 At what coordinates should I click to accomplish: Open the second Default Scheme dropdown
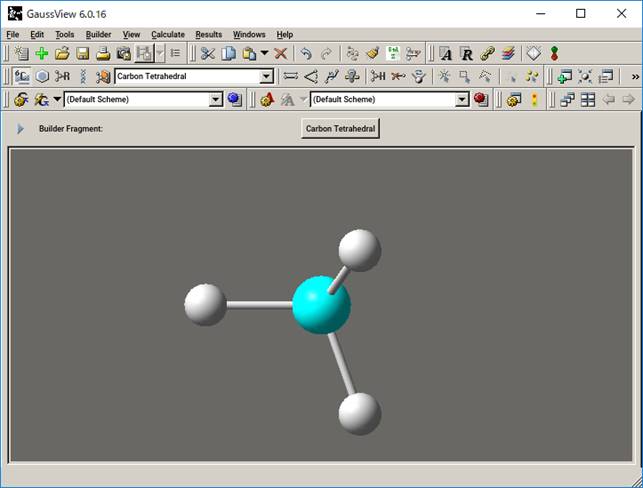(462, 100)
